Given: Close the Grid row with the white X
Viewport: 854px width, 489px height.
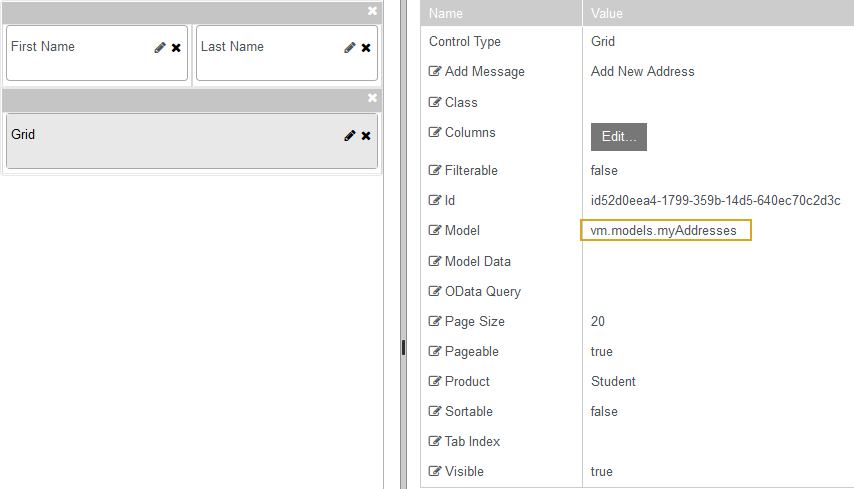Looking at the screenshot, I should coord(372,98).
